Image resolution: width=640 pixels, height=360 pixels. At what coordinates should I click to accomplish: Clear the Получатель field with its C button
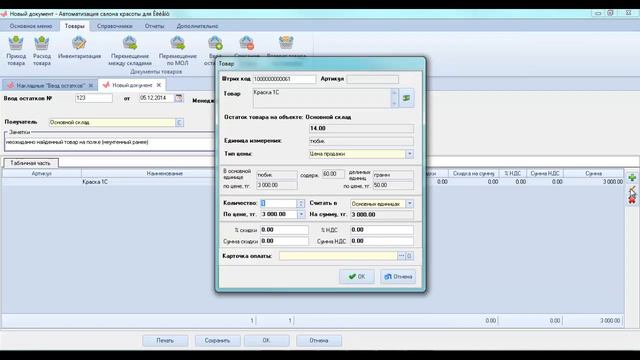tap(179, 122)
